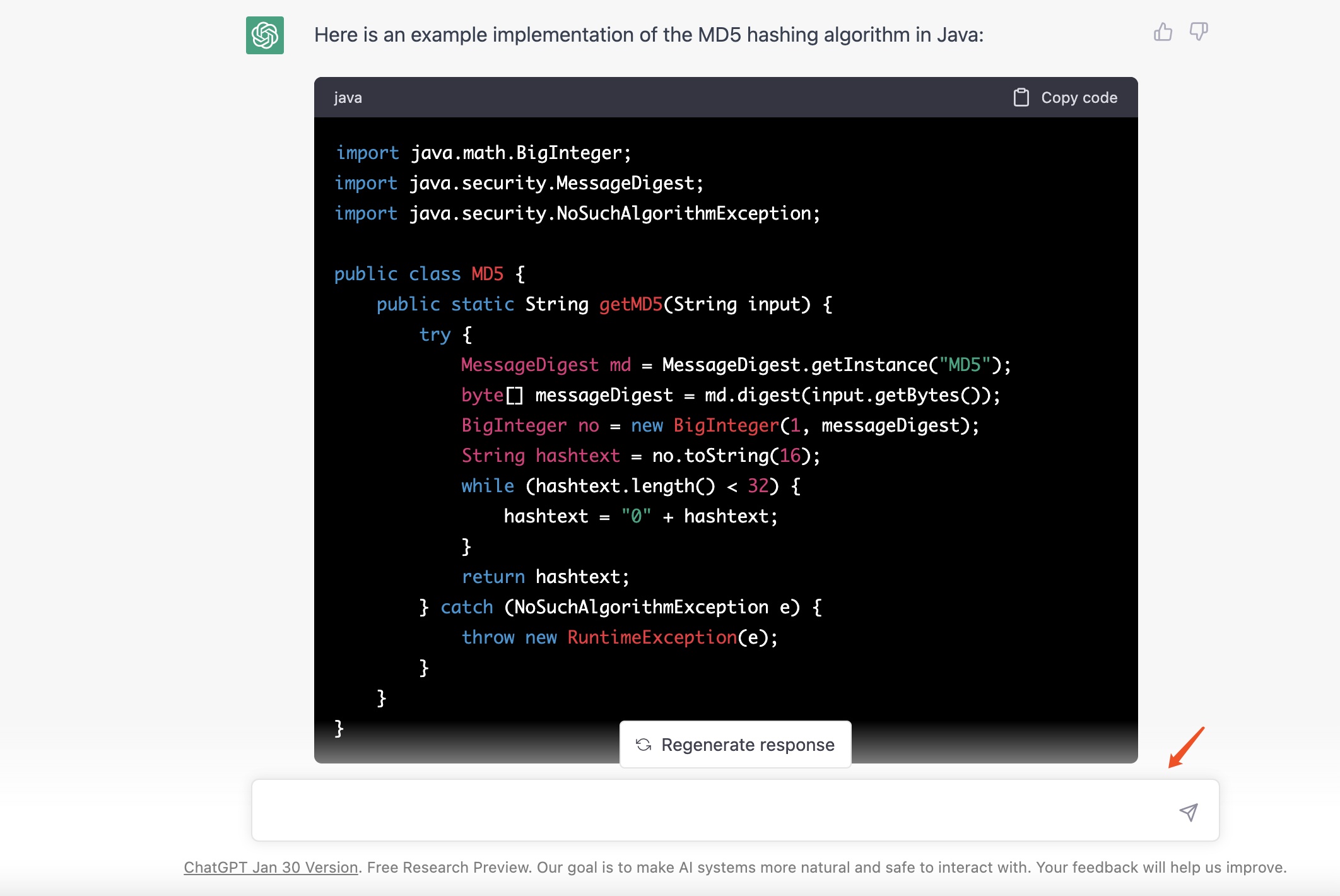Click the intro sentence about MD5 hashing

tap(649, 35)
